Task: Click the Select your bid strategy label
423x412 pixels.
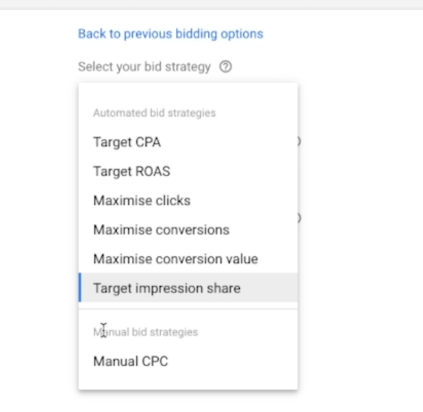Action: coord(144,67)
